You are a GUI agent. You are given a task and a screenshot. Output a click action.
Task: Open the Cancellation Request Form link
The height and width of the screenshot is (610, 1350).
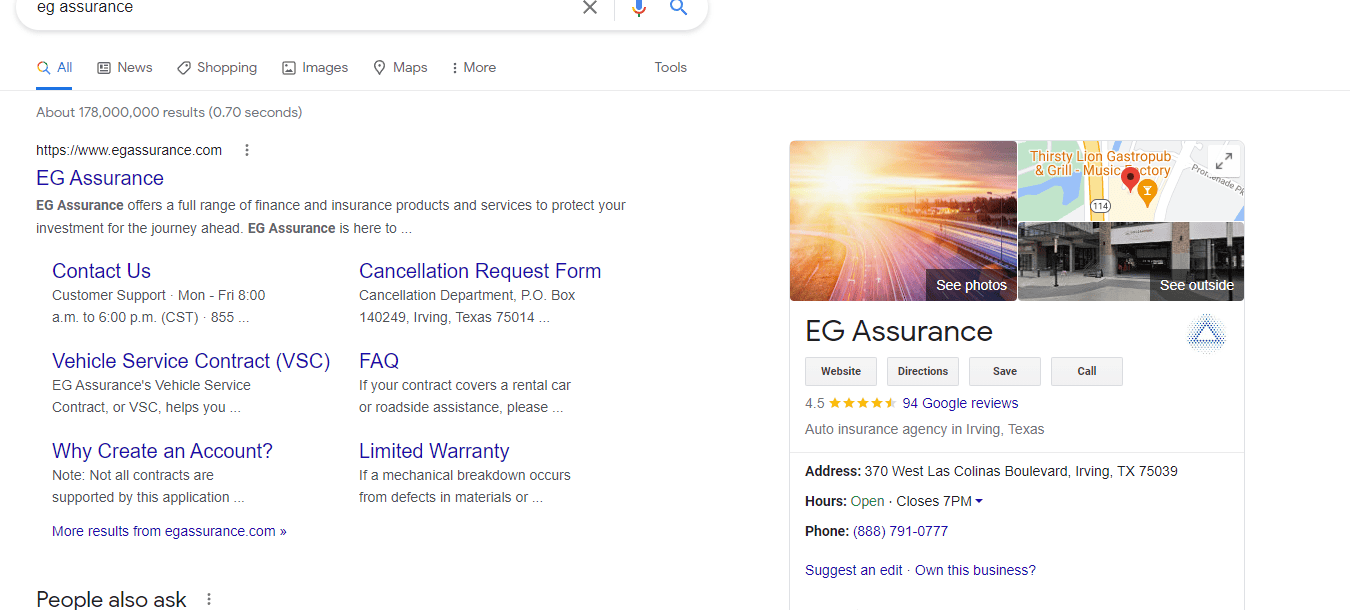coord(480,271)
